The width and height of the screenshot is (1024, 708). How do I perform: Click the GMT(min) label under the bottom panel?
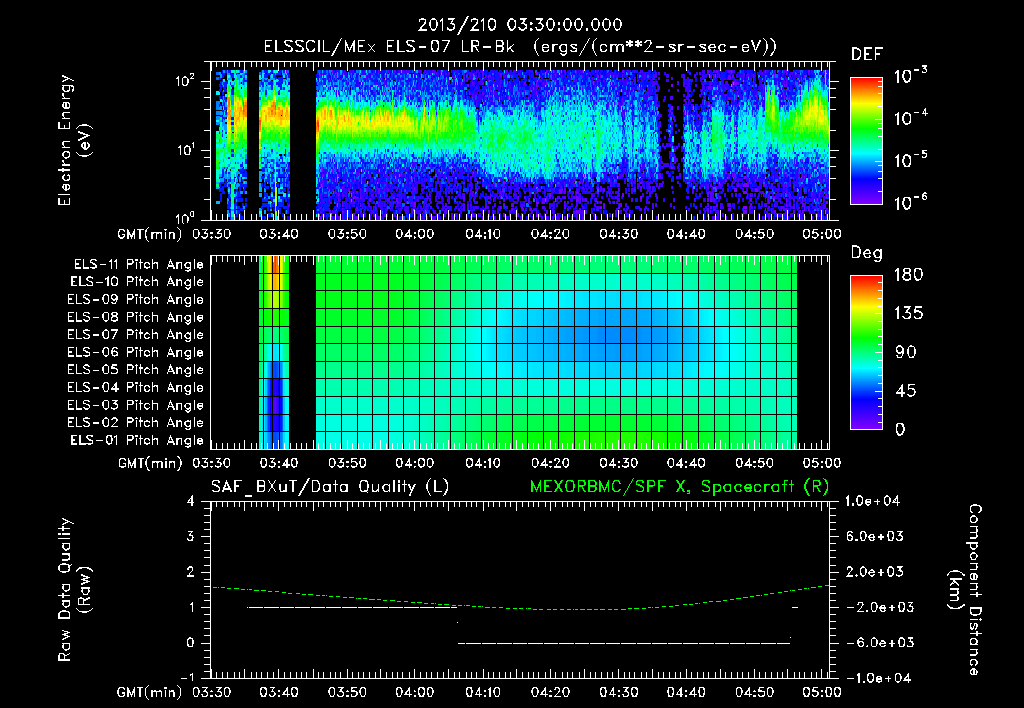coord(150,693)
